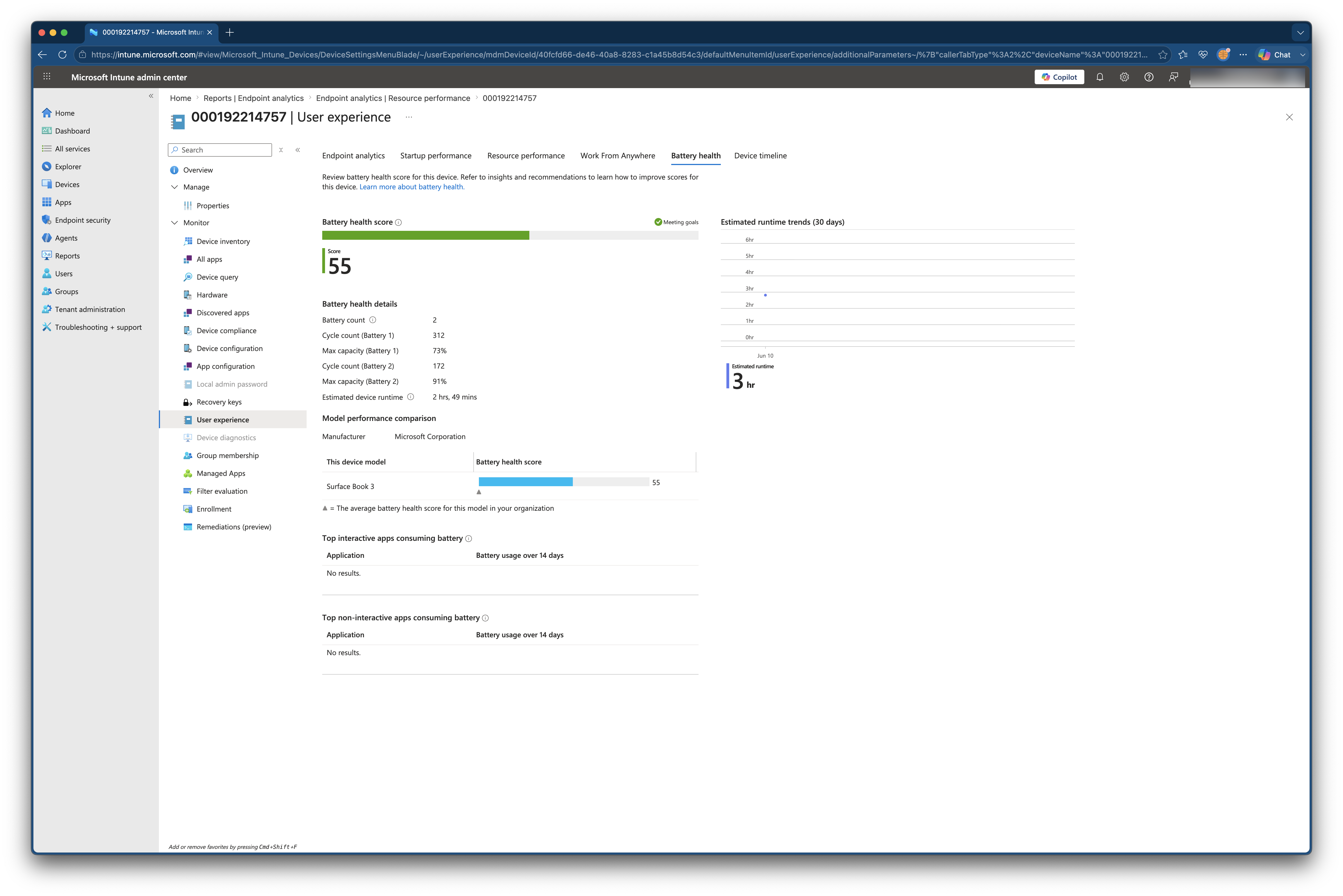Image resolution: width=1343 pixels, height=896 pixels.
Task: Open the Copilot button in header
Action: pyautogui.click(x=1058, y=77)
